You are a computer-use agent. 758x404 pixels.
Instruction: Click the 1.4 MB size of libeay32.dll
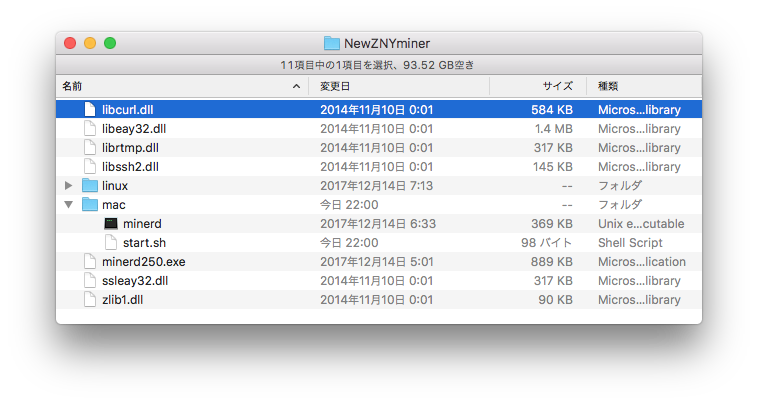(x=553, y=129)
